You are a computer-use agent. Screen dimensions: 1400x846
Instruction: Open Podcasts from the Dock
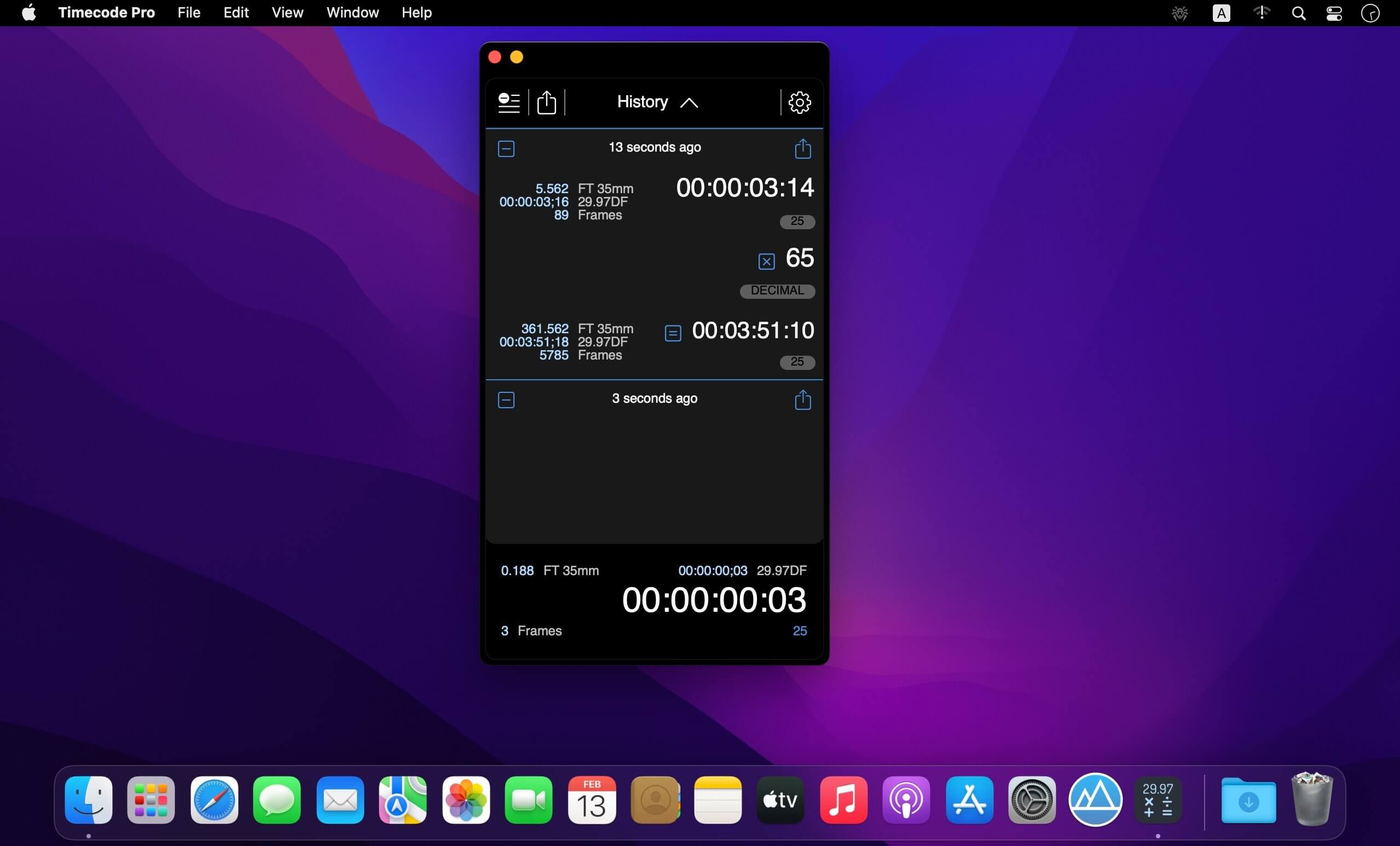tap(906, 799)
